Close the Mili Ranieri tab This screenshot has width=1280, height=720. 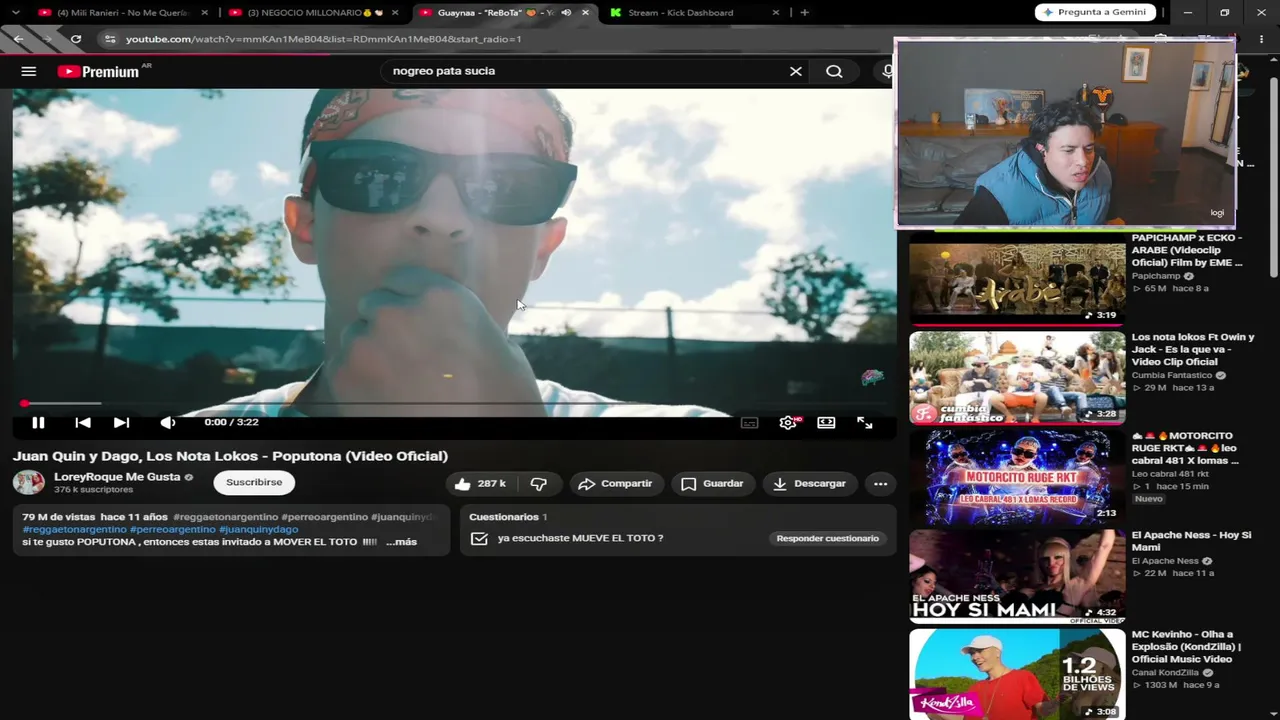[205, 13]
